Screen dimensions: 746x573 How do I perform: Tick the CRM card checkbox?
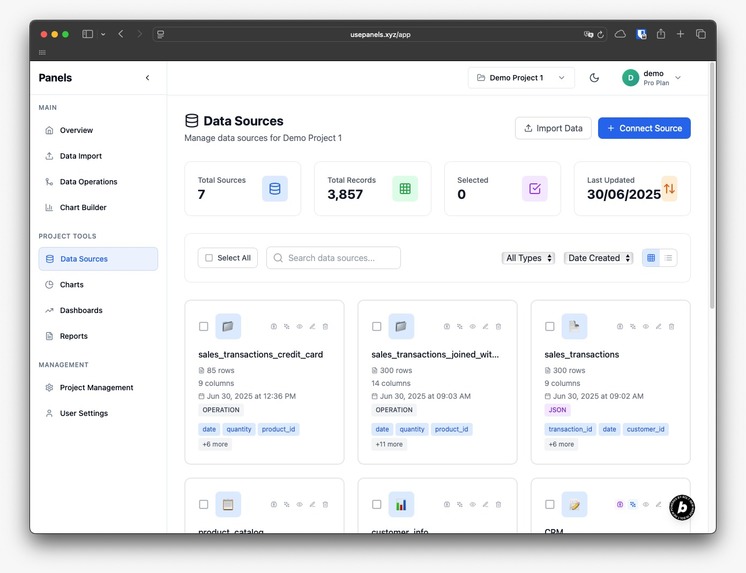(x=550, y=504)
